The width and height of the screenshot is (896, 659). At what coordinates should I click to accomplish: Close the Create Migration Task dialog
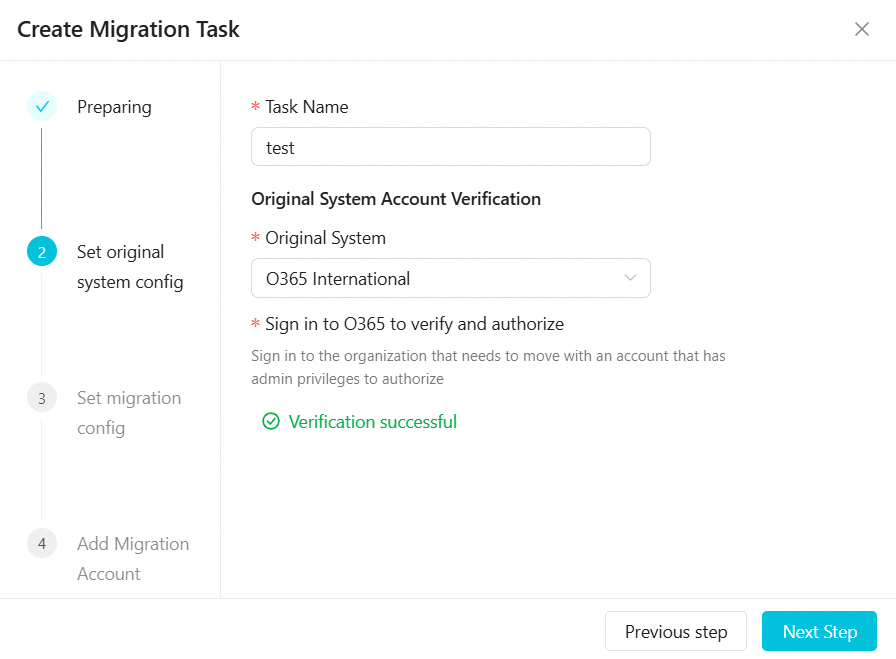click(x=862, y=29)
